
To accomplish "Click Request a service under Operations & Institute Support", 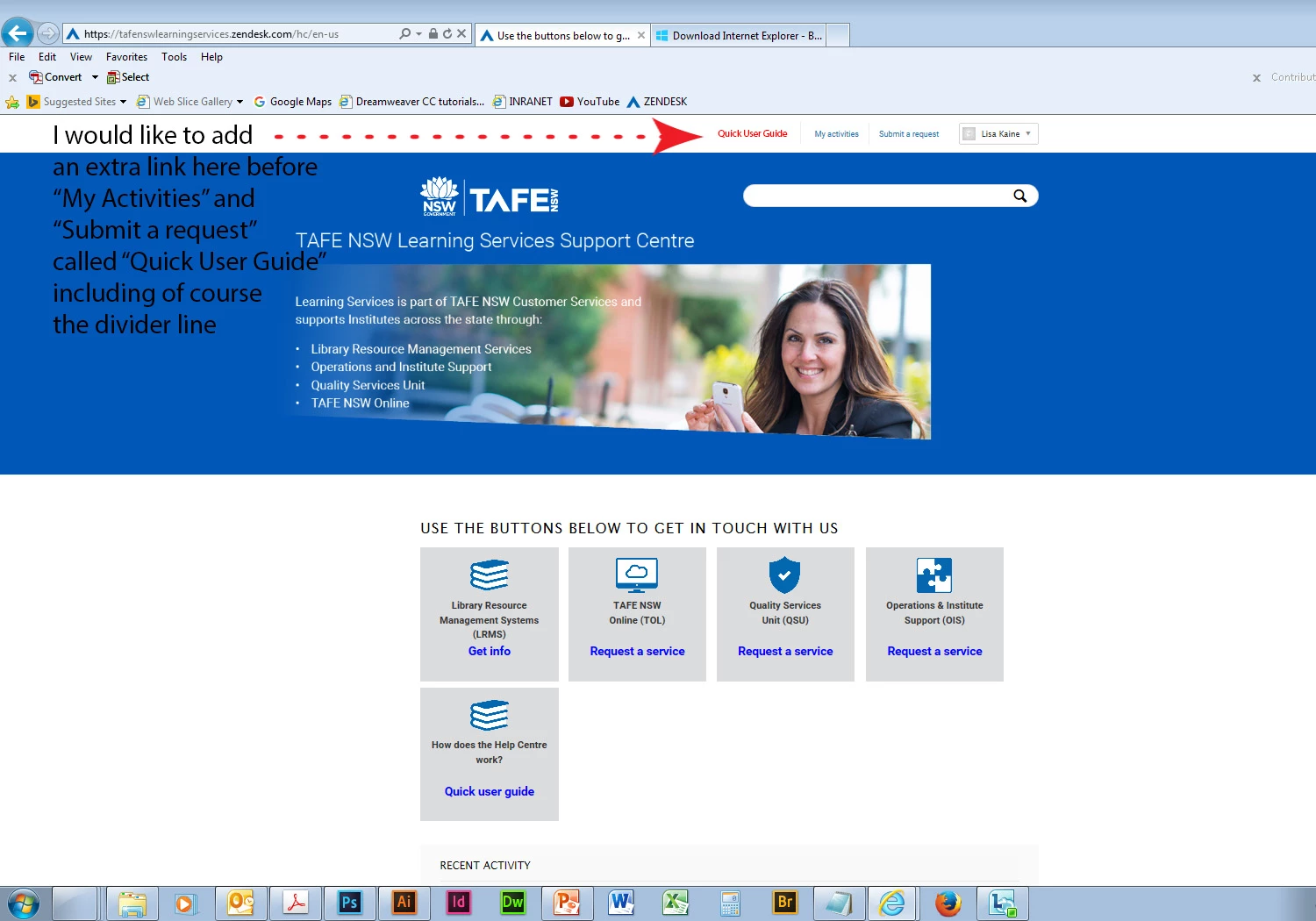I will 934,651.
